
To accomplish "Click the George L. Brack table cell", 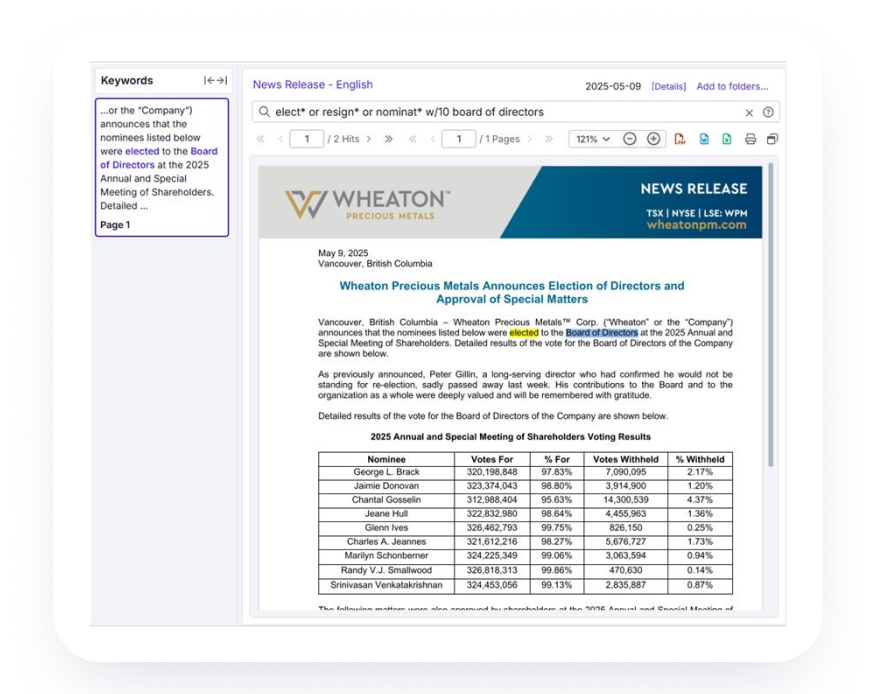I will click(386, 472).
